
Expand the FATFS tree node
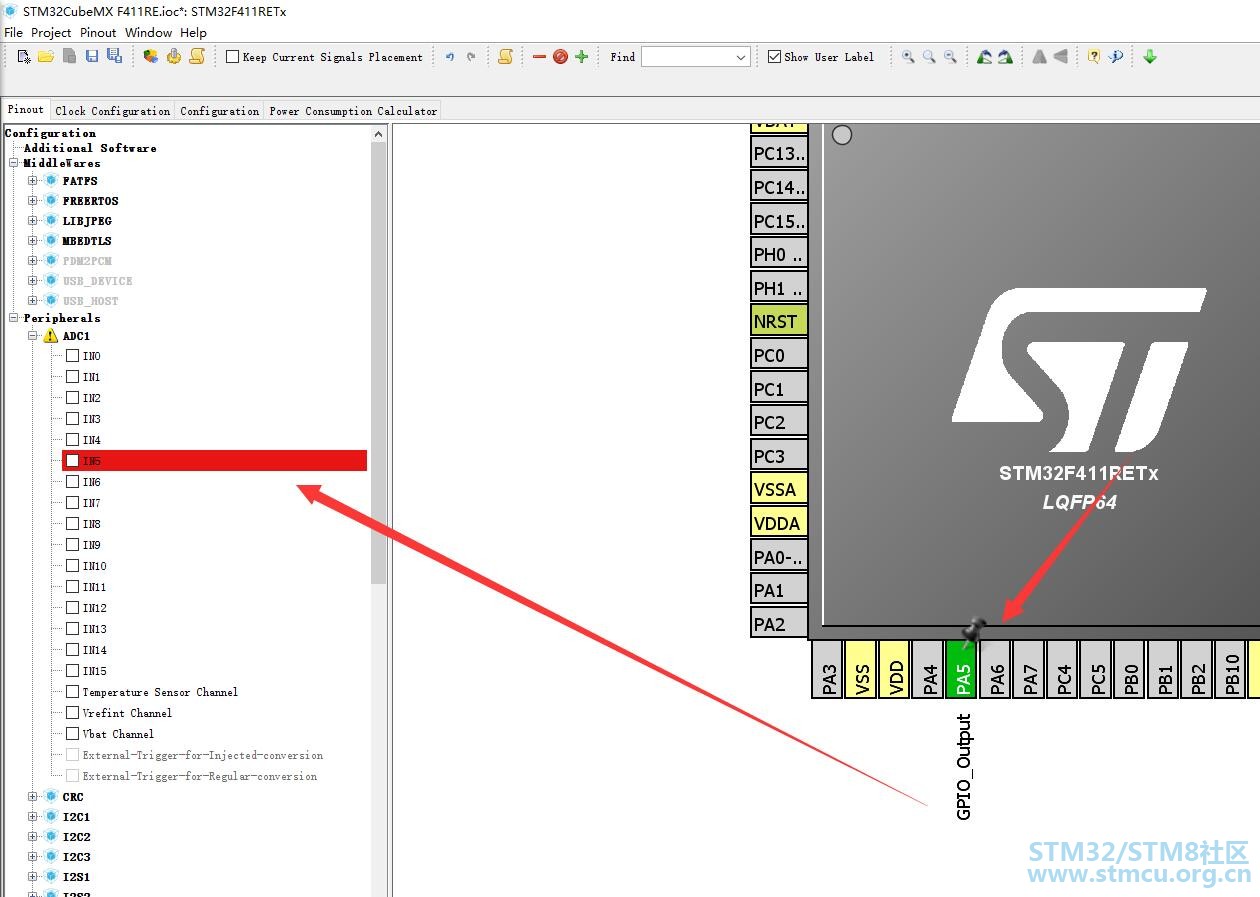[33, 181]
